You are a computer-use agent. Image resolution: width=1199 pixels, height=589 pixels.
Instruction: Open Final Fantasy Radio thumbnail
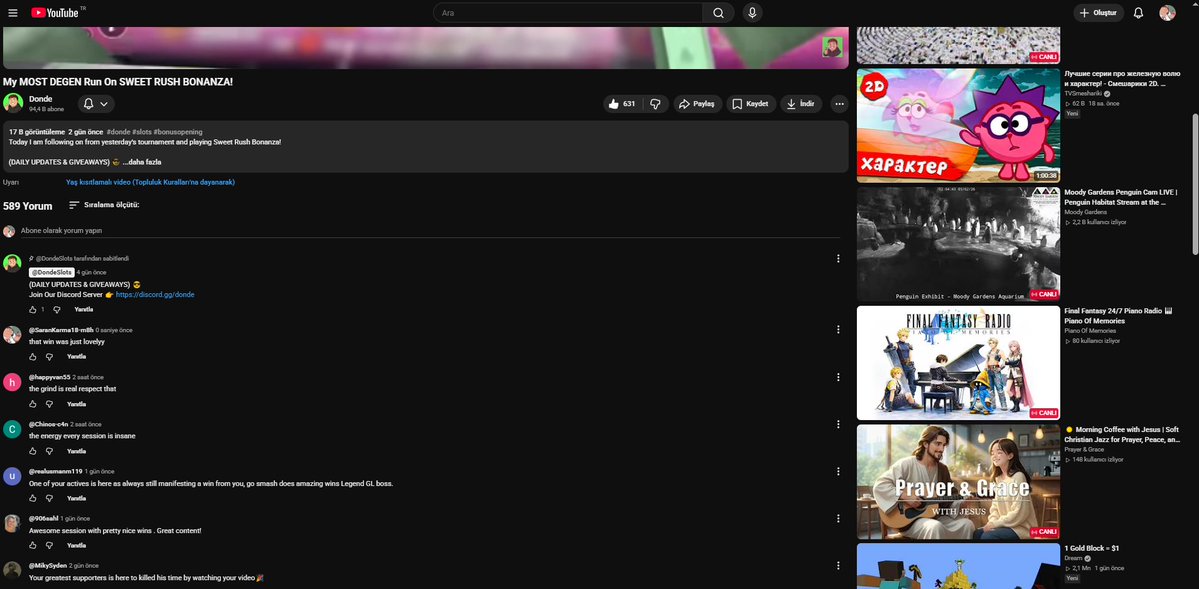pyautogui.click(x=958, y=363)
